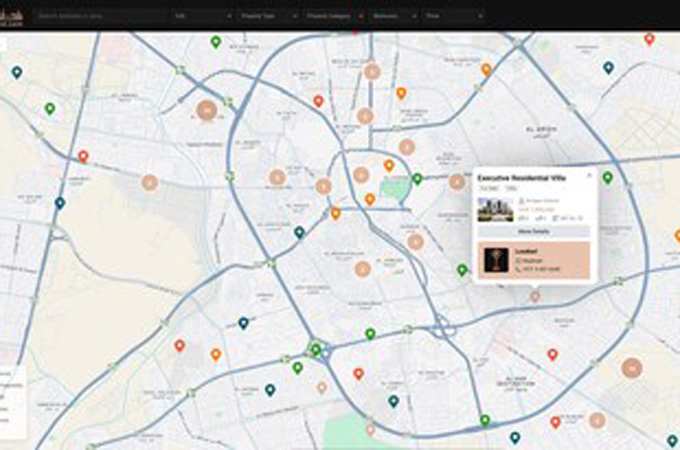
Task: Select the red pin in map's top-right corner
Action: (x=649, y=39)
